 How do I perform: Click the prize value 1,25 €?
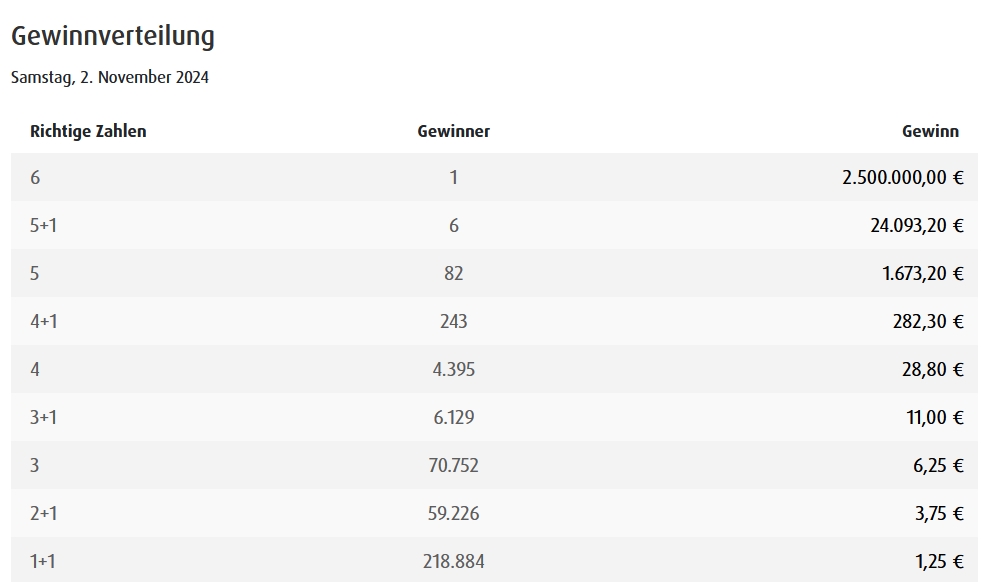click(939, 561)
